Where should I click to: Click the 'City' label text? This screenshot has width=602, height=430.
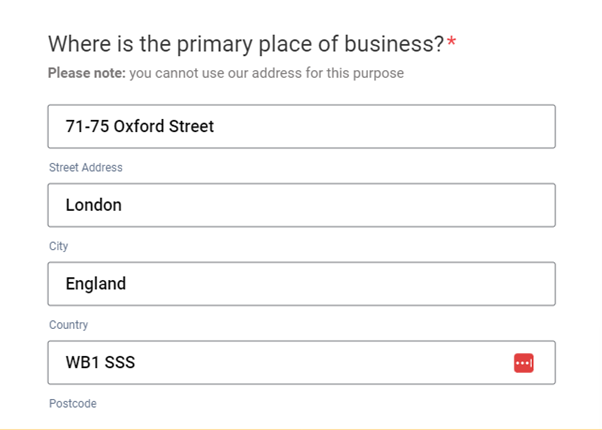(59, 246)
